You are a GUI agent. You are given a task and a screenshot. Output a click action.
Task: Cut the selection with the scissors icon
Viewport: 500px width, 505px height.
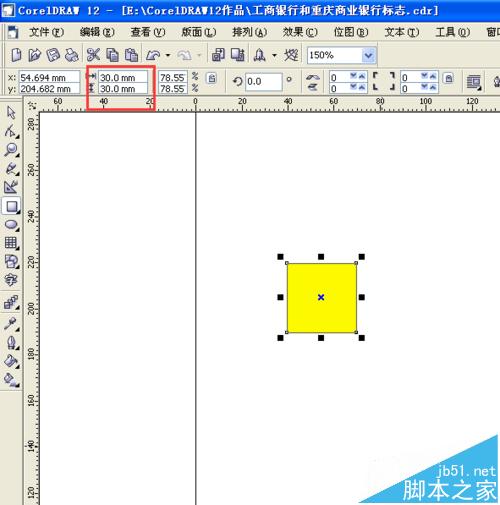coord(93,55)
